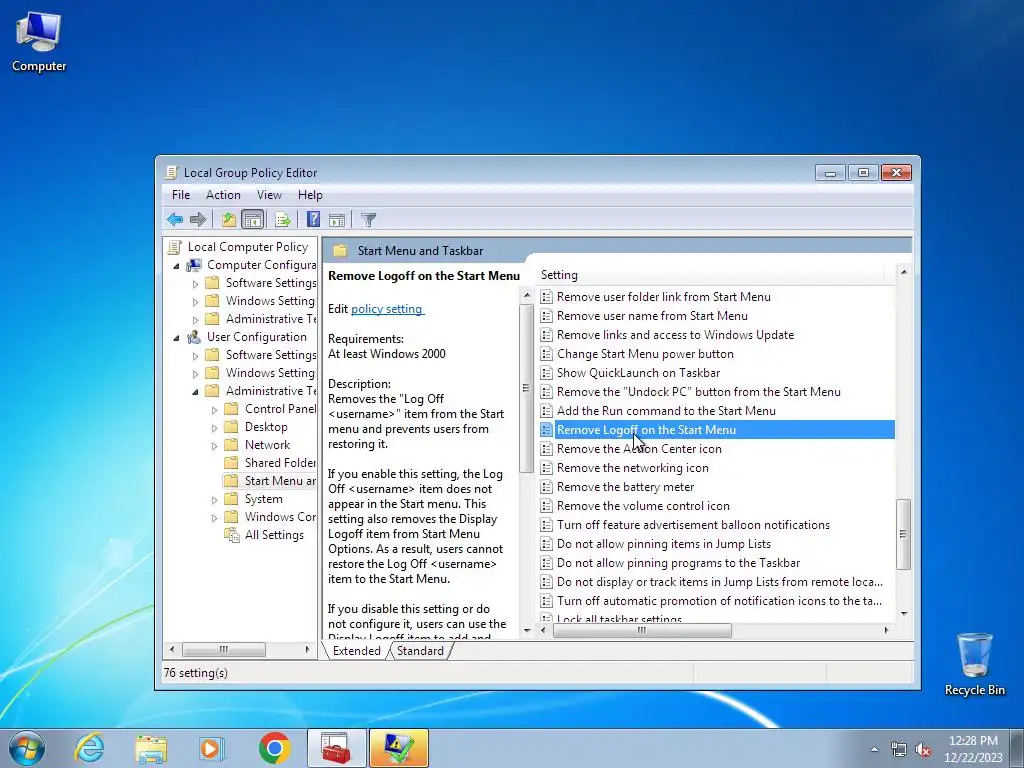Collapse the User Configuration node
1024x768 pixels.
point(176,337)
